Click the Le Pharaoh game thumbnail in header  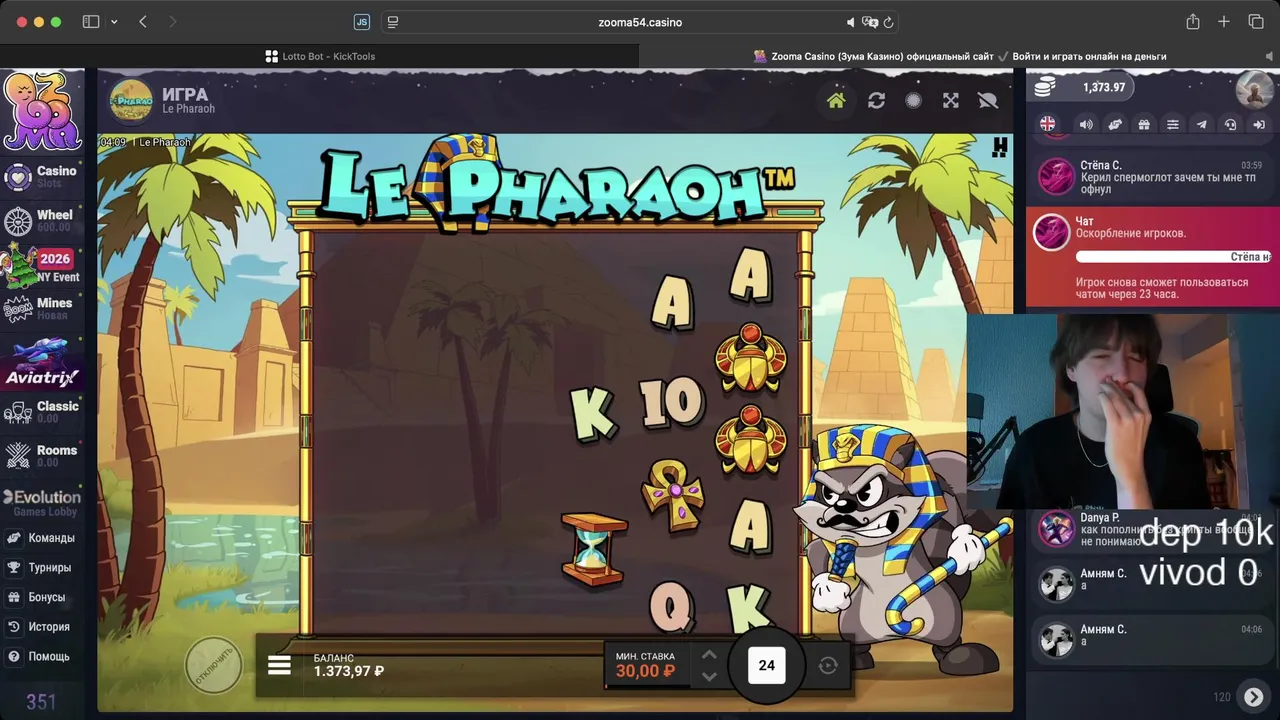[131, 100]
